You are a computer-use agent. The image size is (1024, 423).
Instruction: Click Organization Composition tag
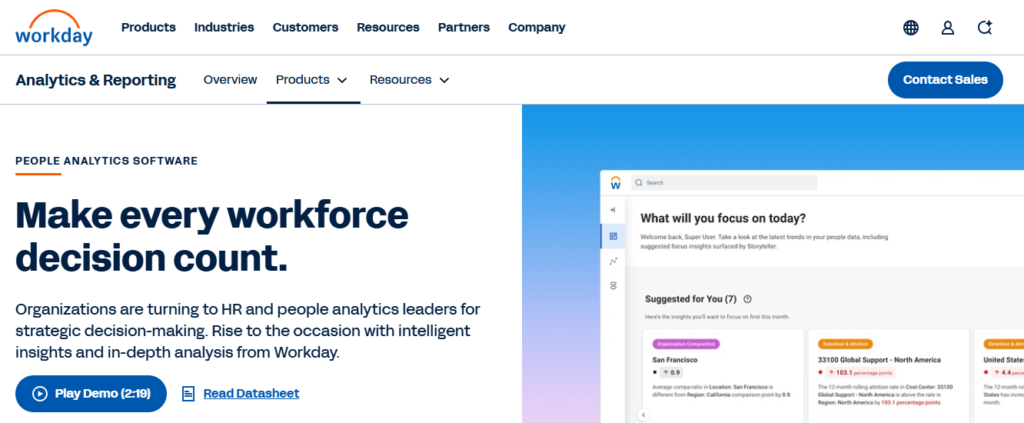coord(686,344)
